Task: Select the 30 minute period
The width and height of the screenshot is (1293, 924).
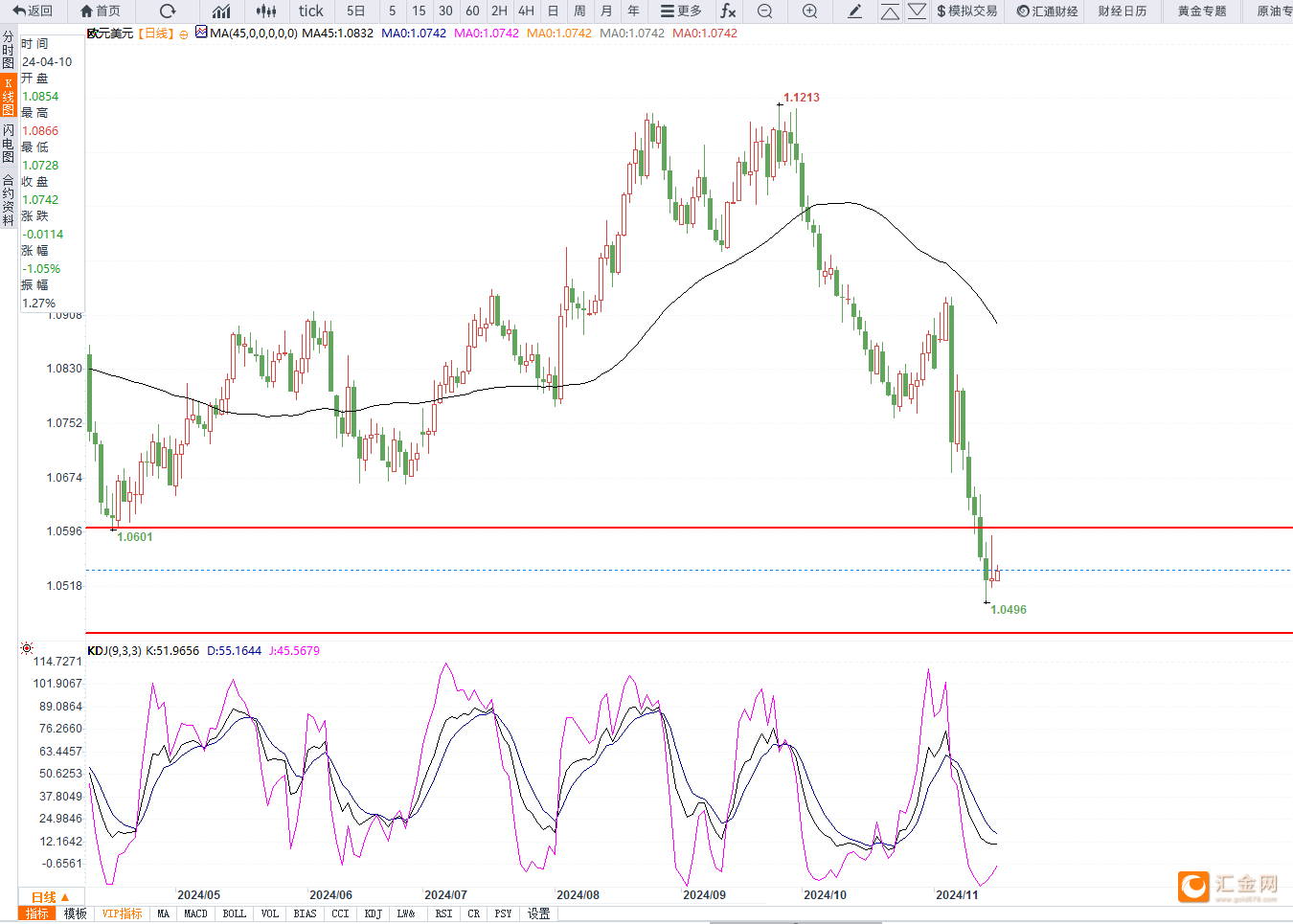Action: click(x=445, y=11)
